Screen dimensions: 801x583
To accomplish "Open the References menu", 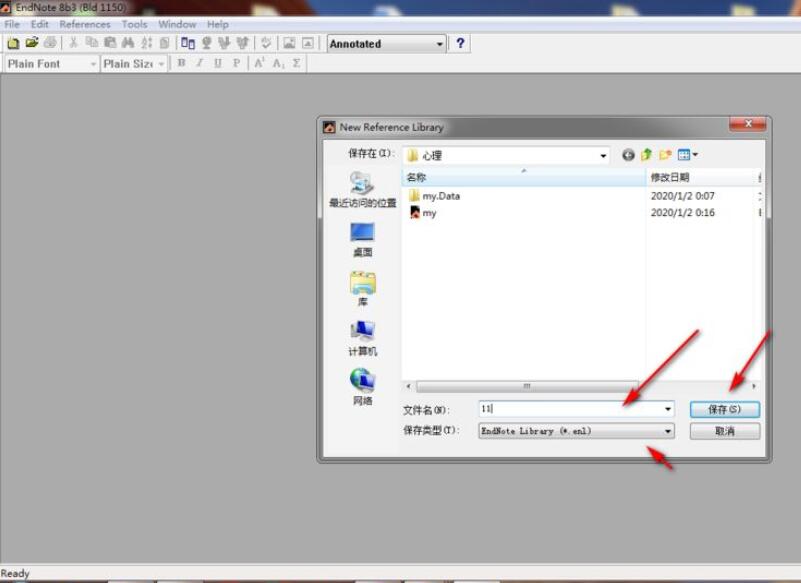I will tap(85, 24).
